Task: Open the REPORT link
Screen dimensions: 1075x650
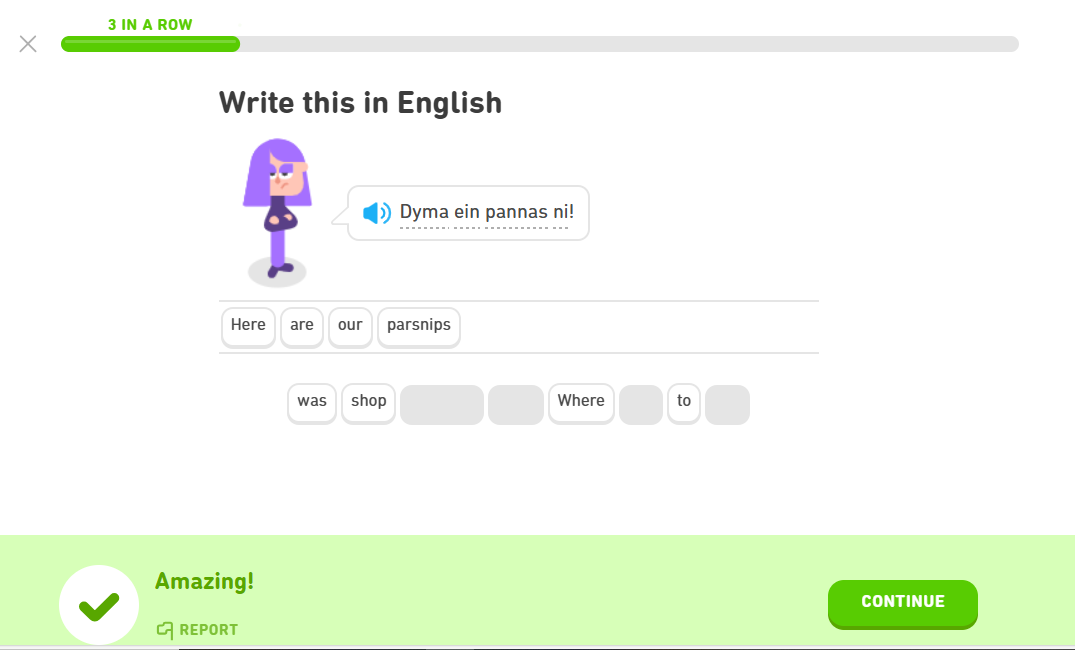Action: coord(197,629)
